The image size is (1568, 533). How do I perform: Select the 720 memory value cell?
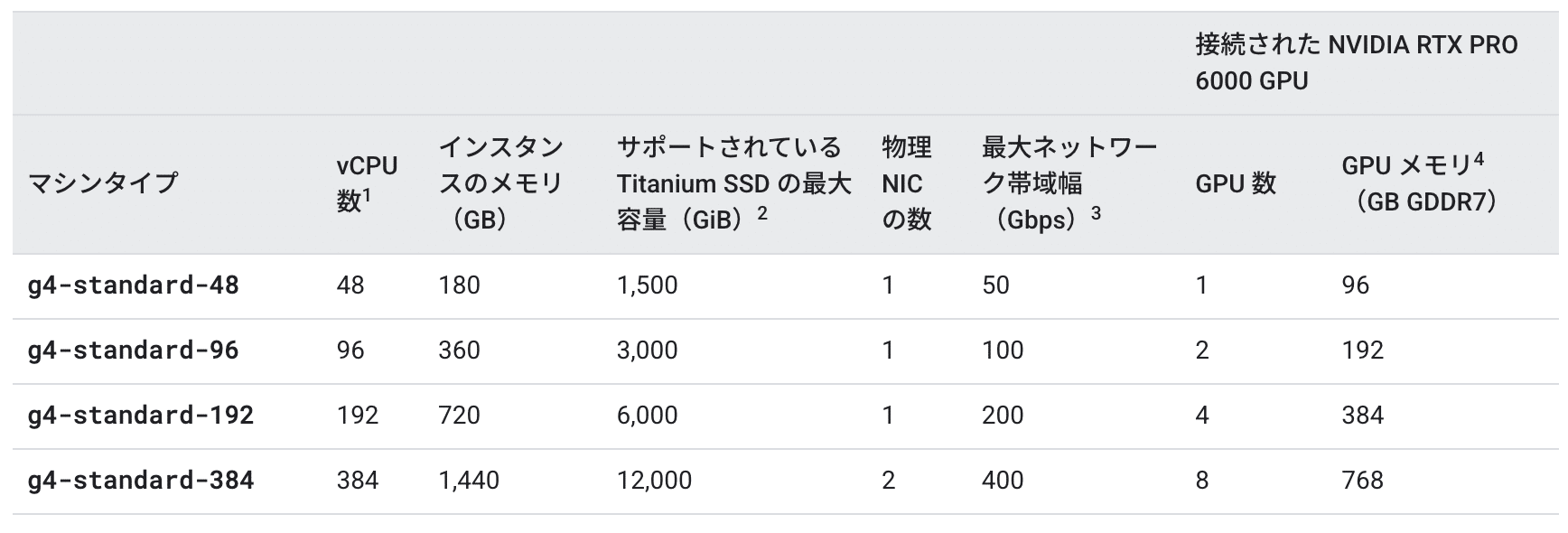[x=459, y=416]
